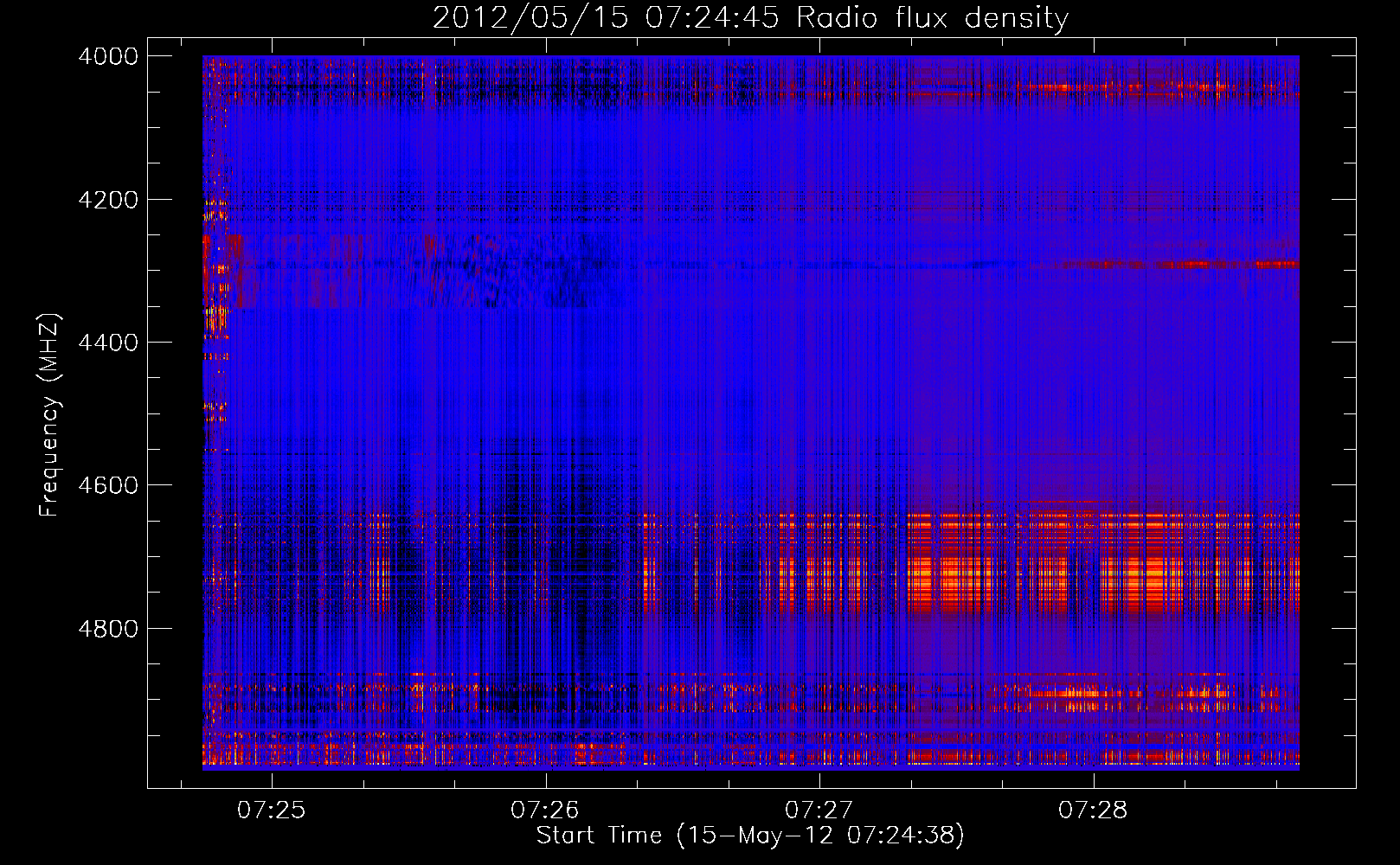Viewport: 1400px width, 865px height.
Task: Select the 07:28 time tick label
Action: (1093, 811)
